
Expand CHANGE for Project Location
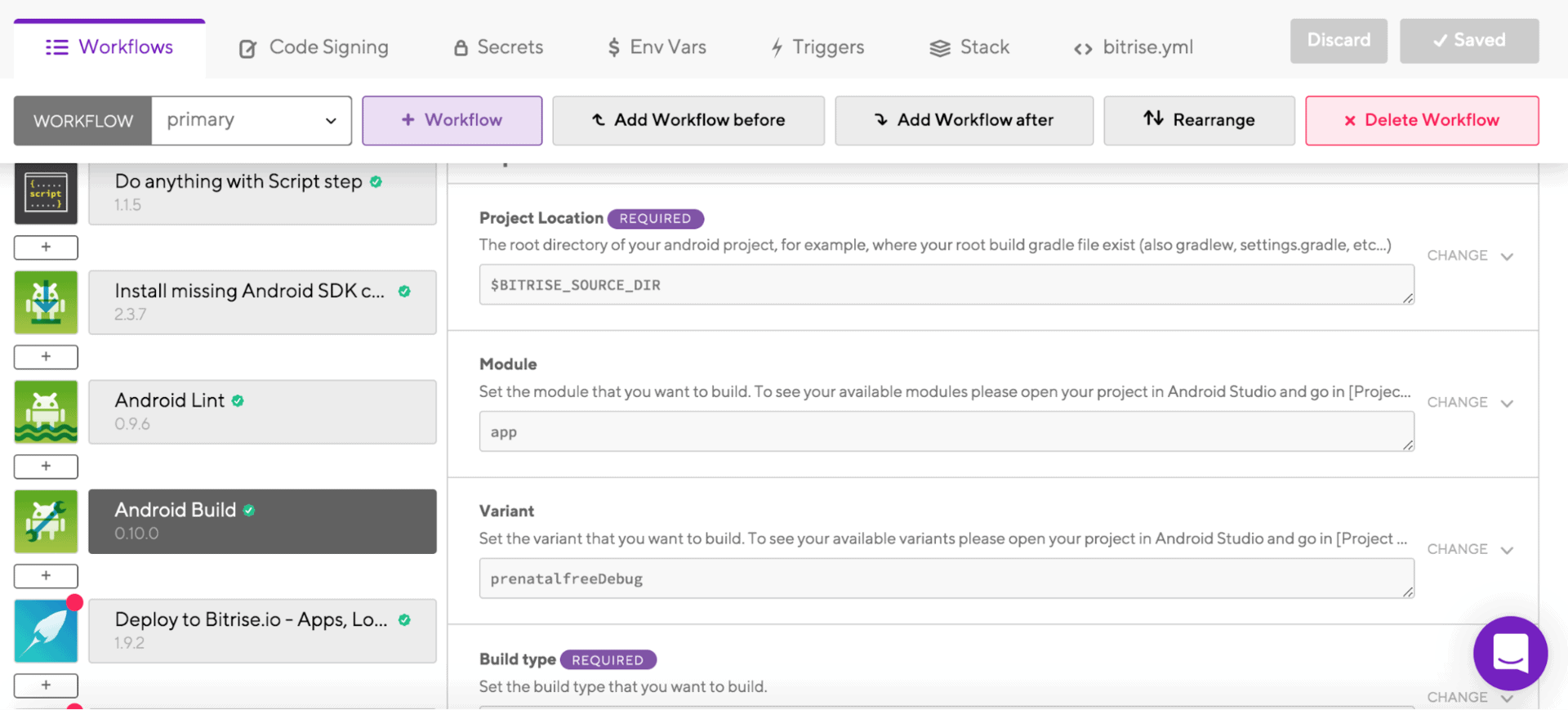pos(1470,256)
